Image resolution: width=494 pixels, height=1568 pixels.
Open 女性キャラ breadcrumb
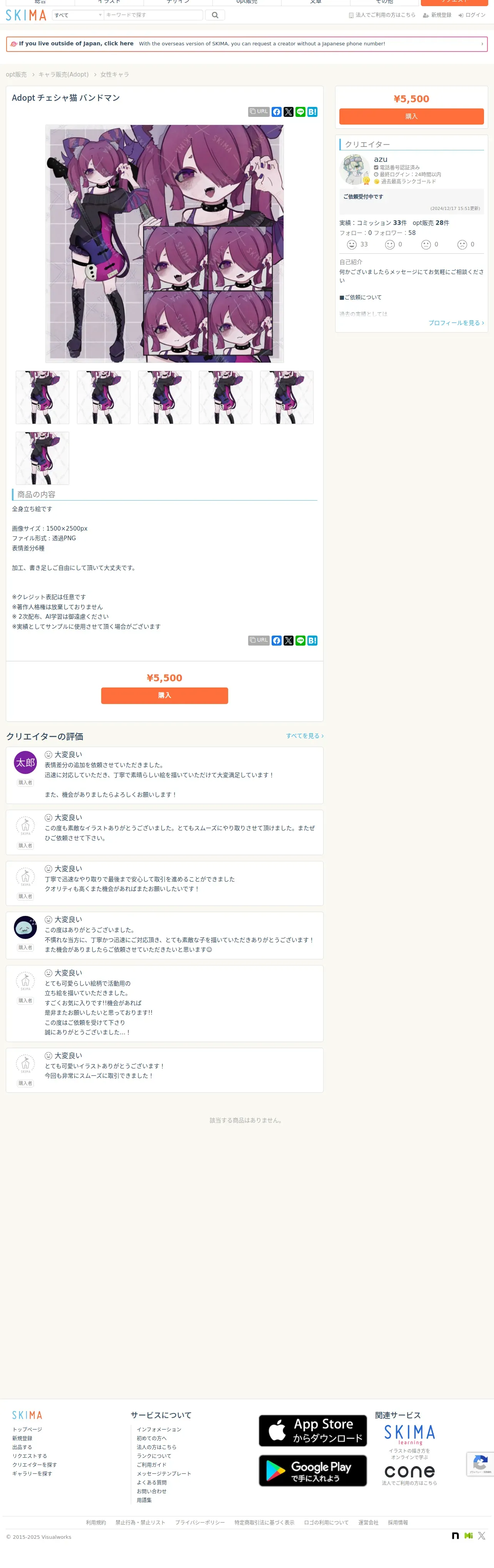click(115, 74)
